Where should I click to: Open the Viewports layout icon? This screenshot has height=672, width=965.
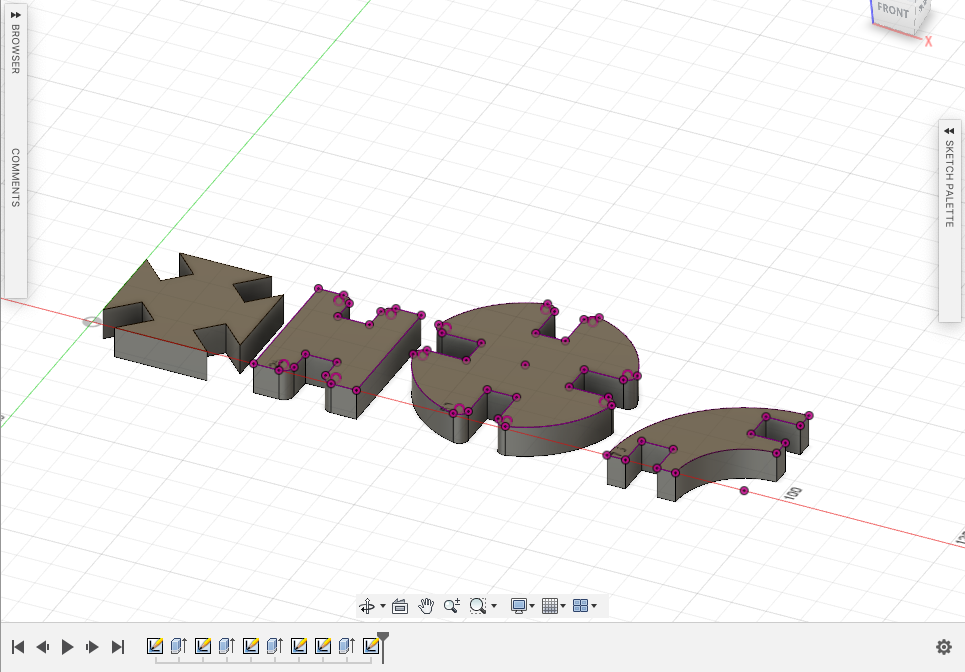pyautogui.click(x=580, y=606)
